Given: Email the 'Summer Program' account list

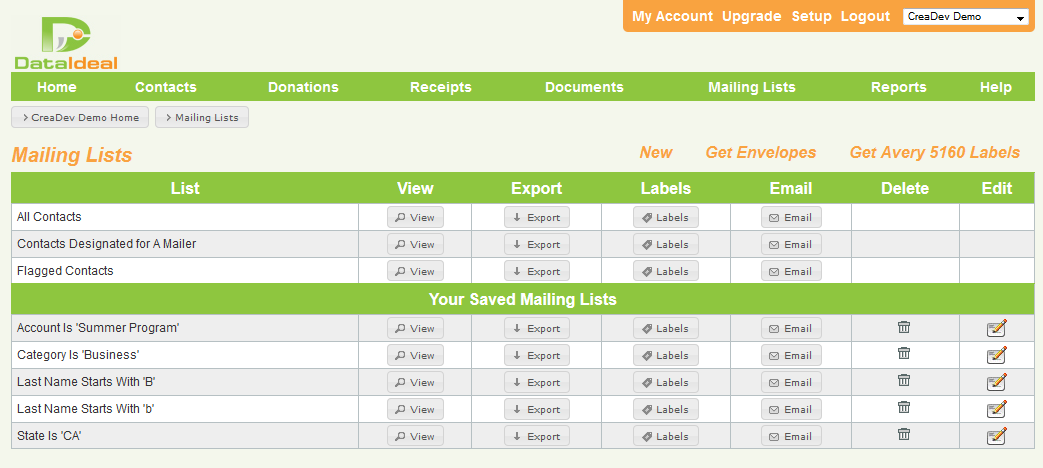Looking at the screenshot, I should (x=792, y=328).
